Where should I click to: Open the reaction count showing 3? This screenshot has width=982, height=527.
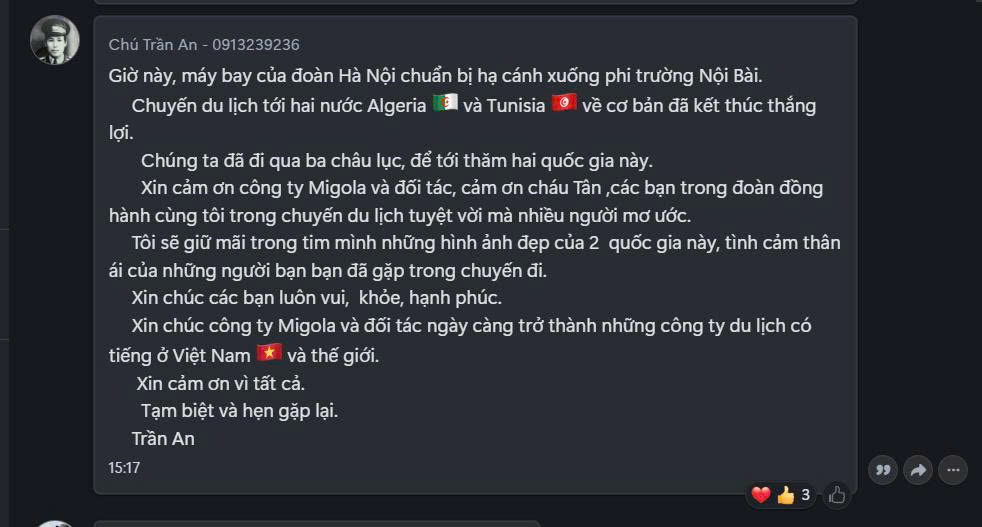click(805, 495)
